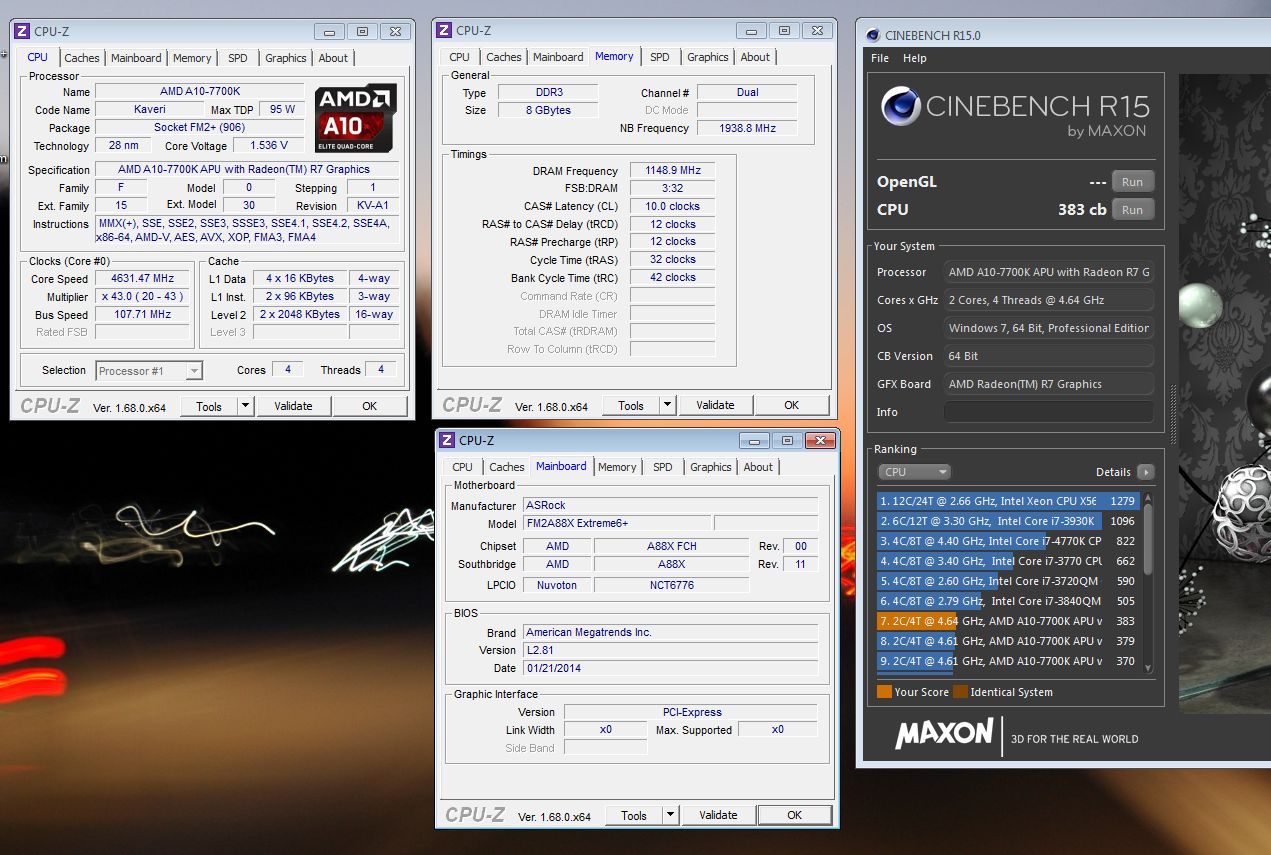Open the SPD tab in the Memory window
The image size is (1271, 855).
[659, 57]
